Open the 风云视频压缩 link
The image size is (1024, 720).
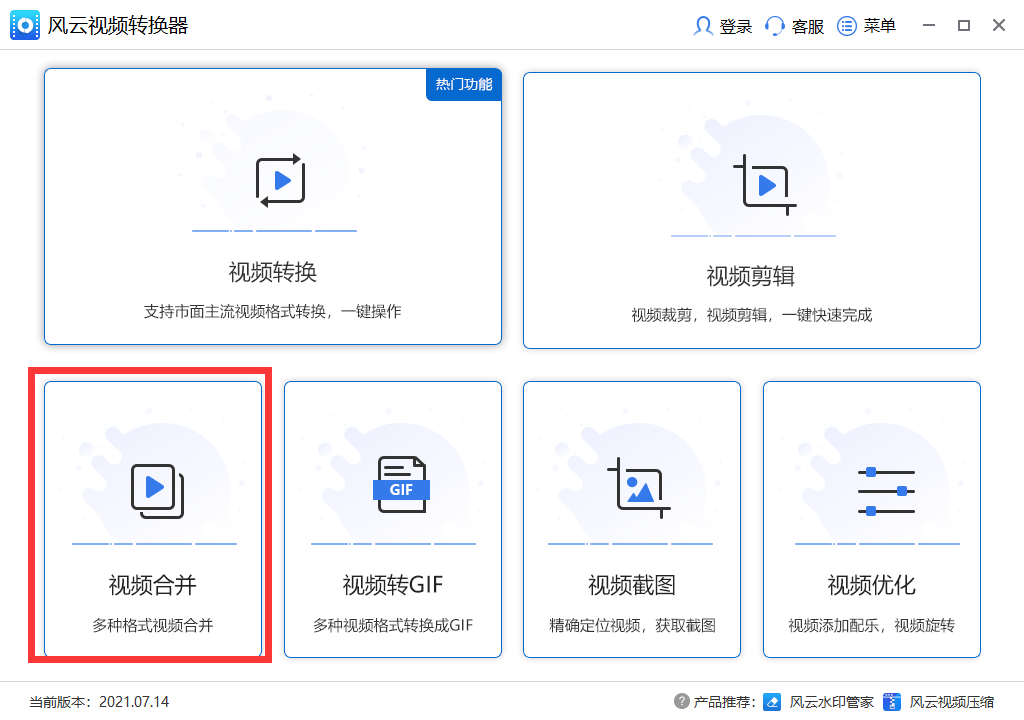pos(952,702)
